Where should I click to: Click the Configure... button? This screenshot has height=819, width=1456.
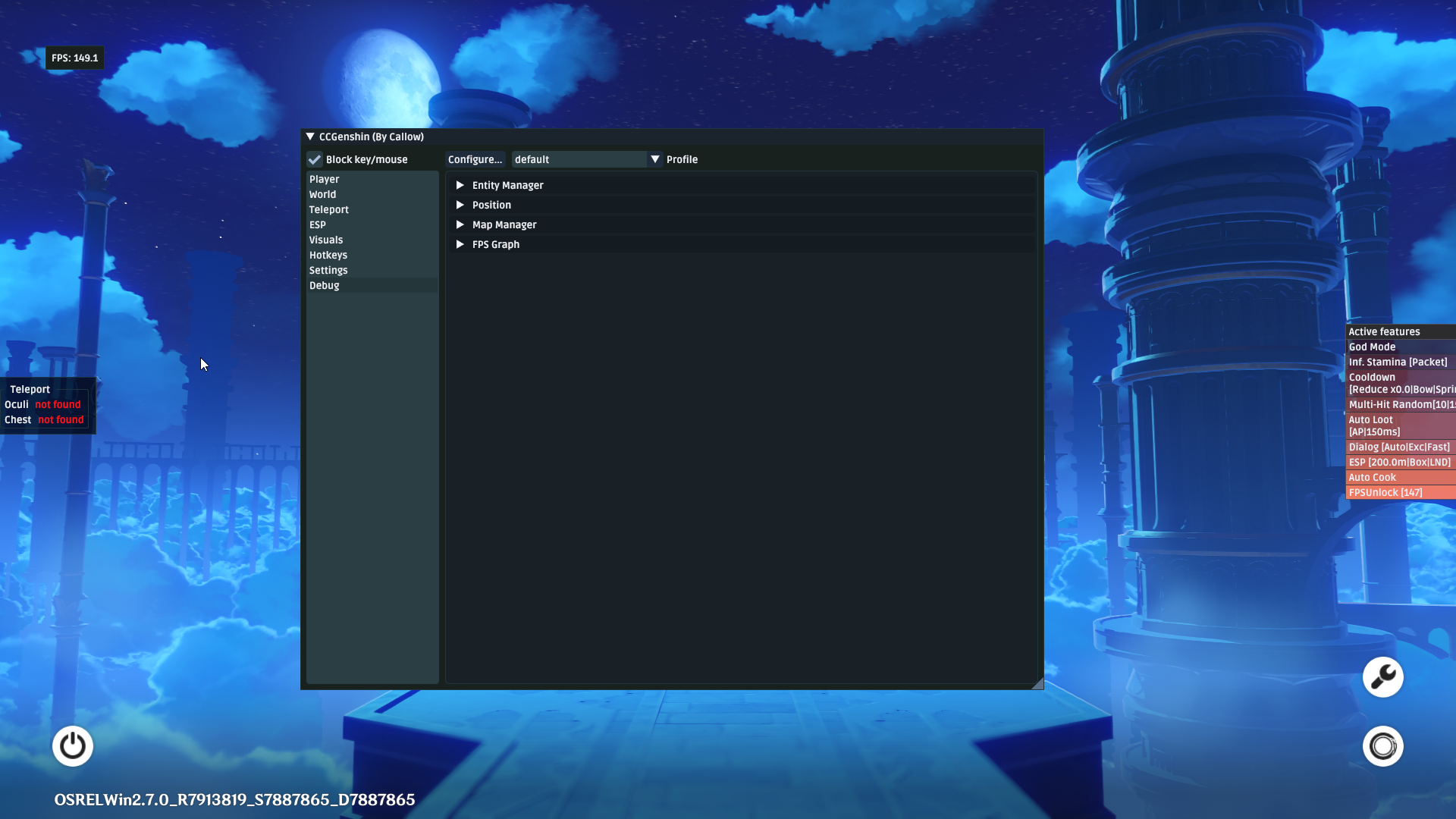tap(475, 159)
